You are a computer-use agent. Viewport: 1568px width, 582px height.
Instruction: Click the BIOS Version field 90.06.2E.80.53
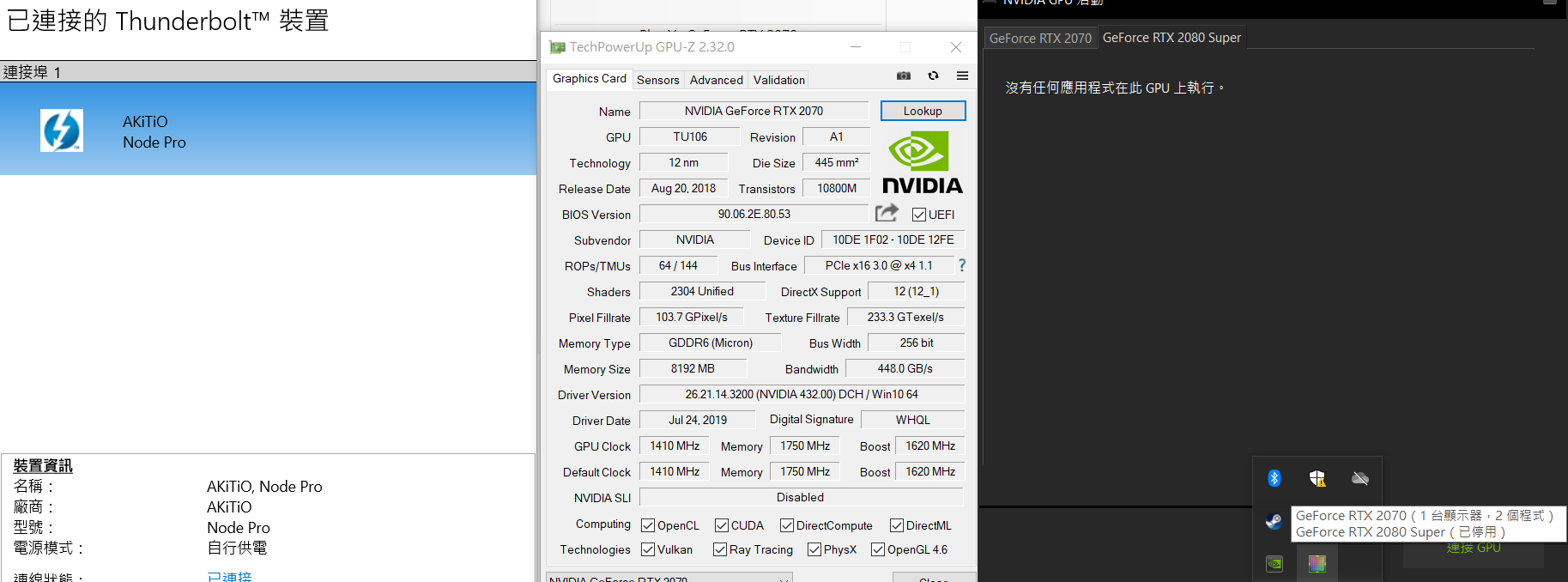tap(754, 214)
